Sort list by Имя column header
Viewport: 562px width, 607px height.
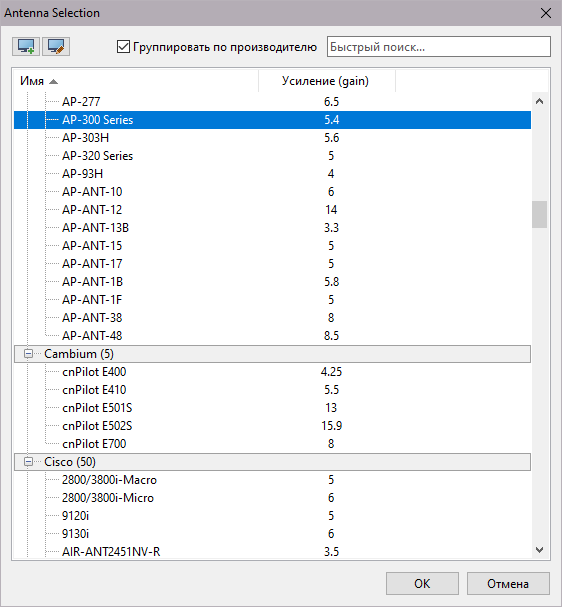click(135, 81)
